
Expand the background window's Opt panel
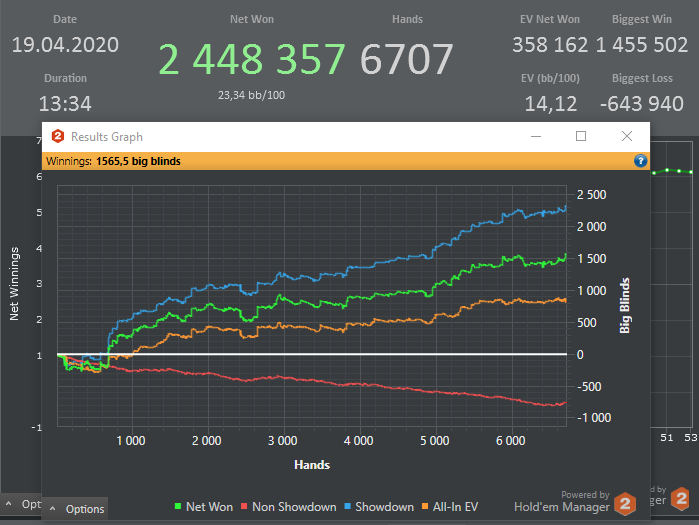pos(22,504)
